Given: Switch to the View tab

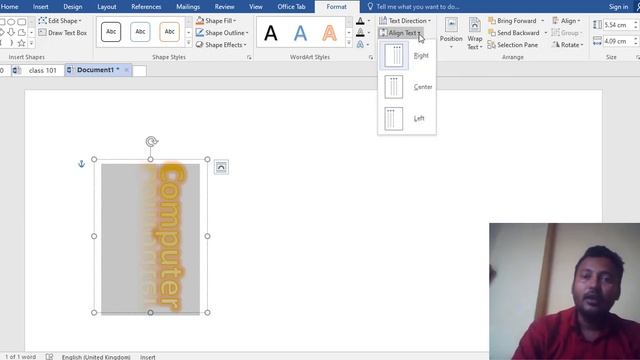Looking at the screenshot, I should [x=256, y=7].
